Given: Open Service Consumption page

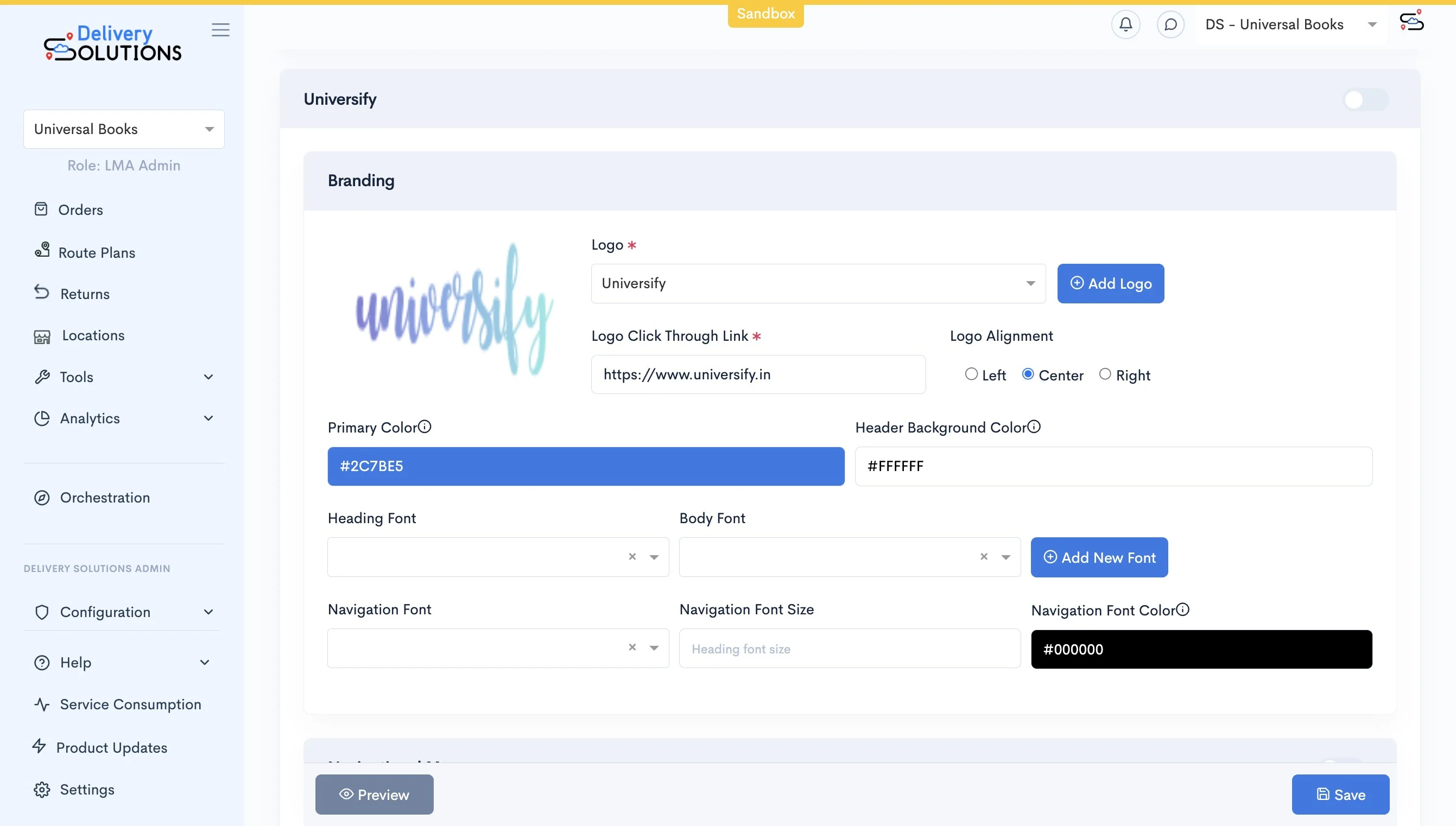Looking at the screenshot, I should tap(130, 704).
